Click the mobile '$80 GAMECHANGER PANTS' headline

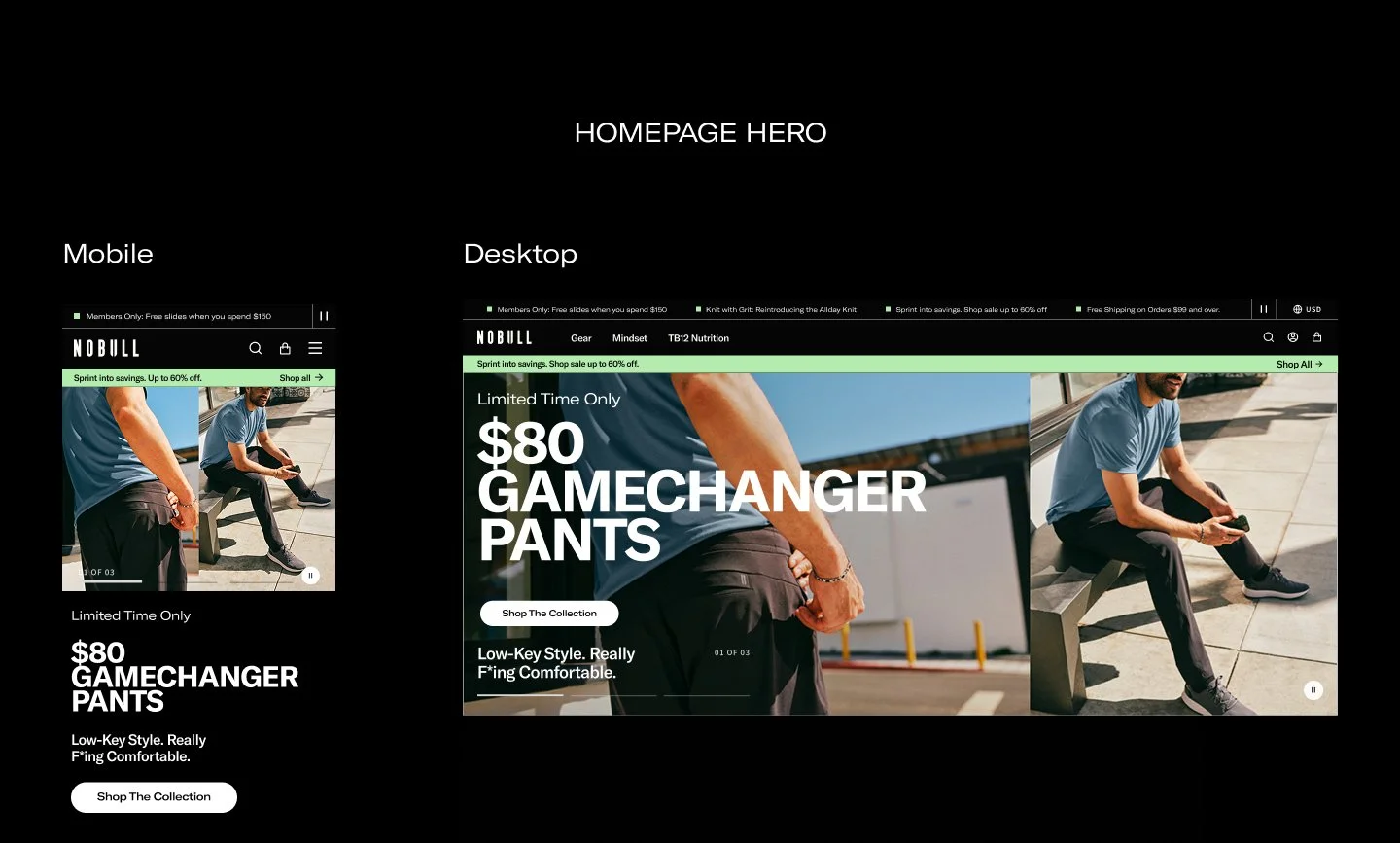pos(185,677)
